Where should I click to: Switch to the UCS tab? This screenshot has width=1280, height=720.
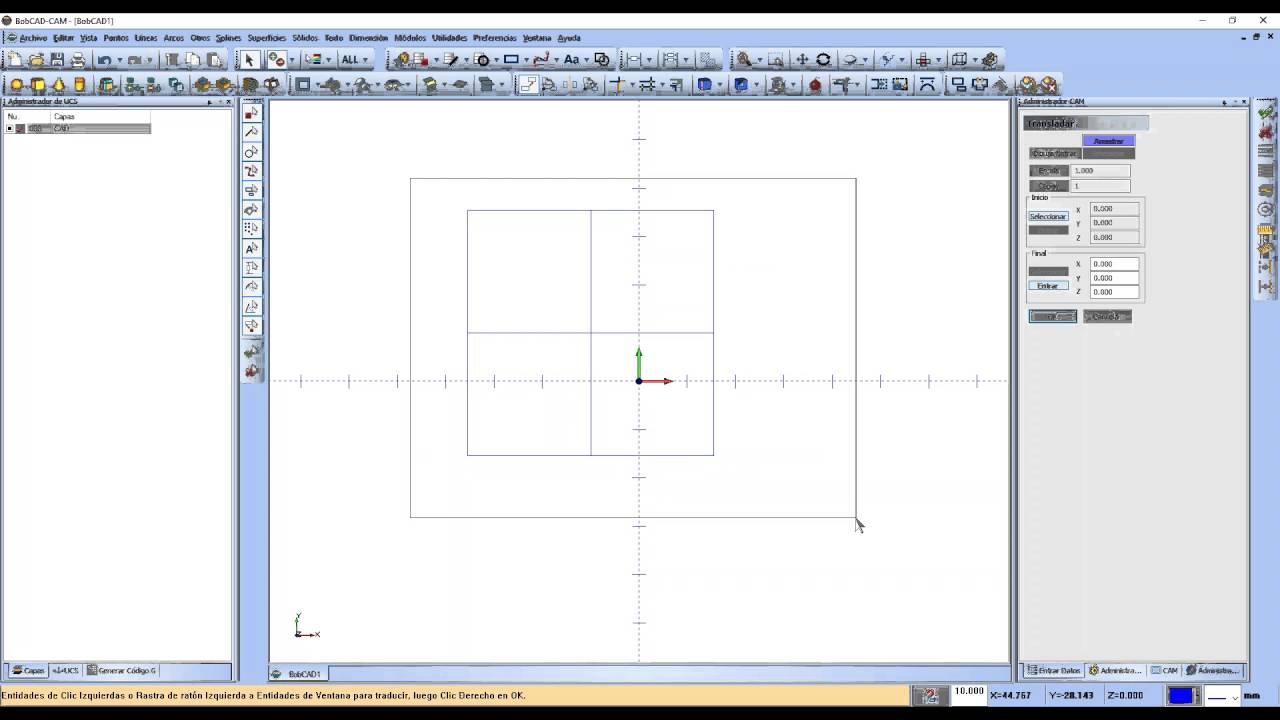(x=66, y=671)
